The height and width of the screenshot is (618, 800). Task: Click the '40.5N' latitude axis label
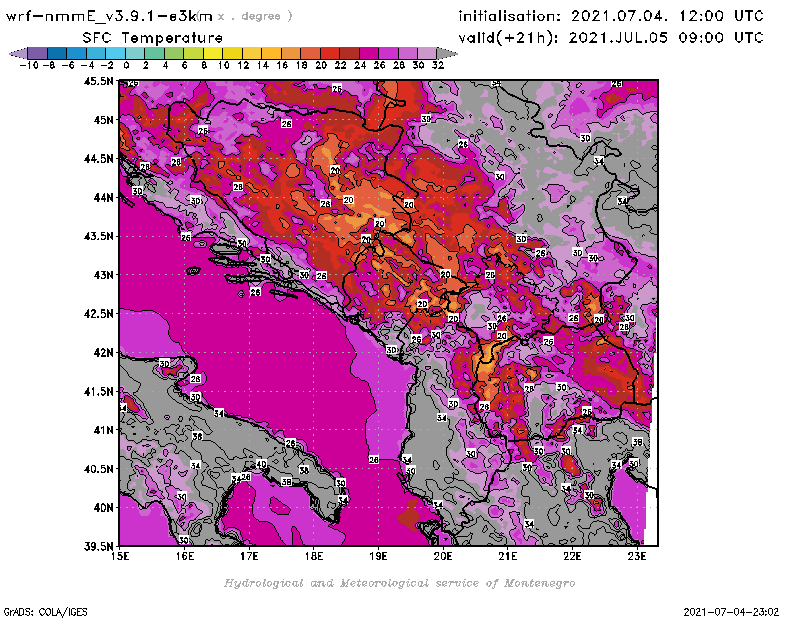(98, 468)
